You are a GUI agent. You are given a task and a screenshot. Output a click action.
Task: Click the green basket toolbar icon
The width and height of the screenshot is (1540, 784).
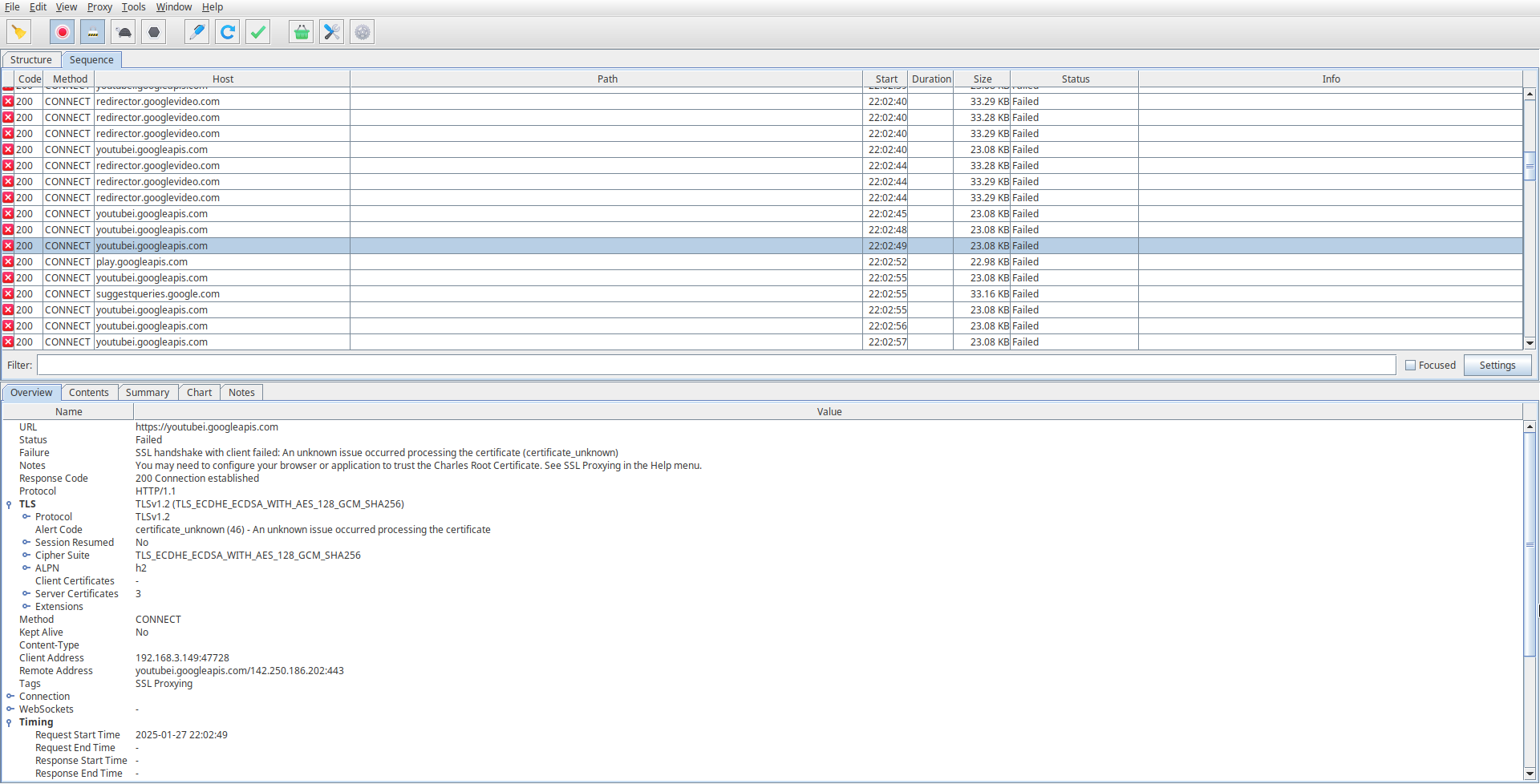click(x=302, y=32)
